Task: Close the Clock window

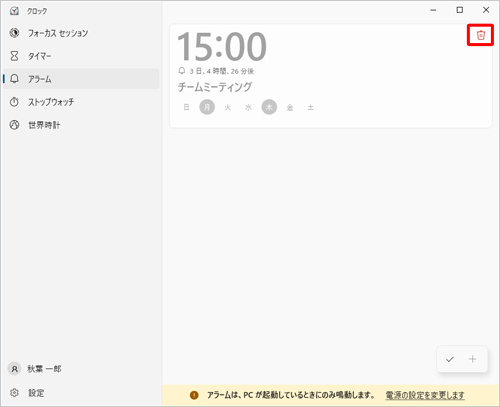Action: (x=486, y=10)
